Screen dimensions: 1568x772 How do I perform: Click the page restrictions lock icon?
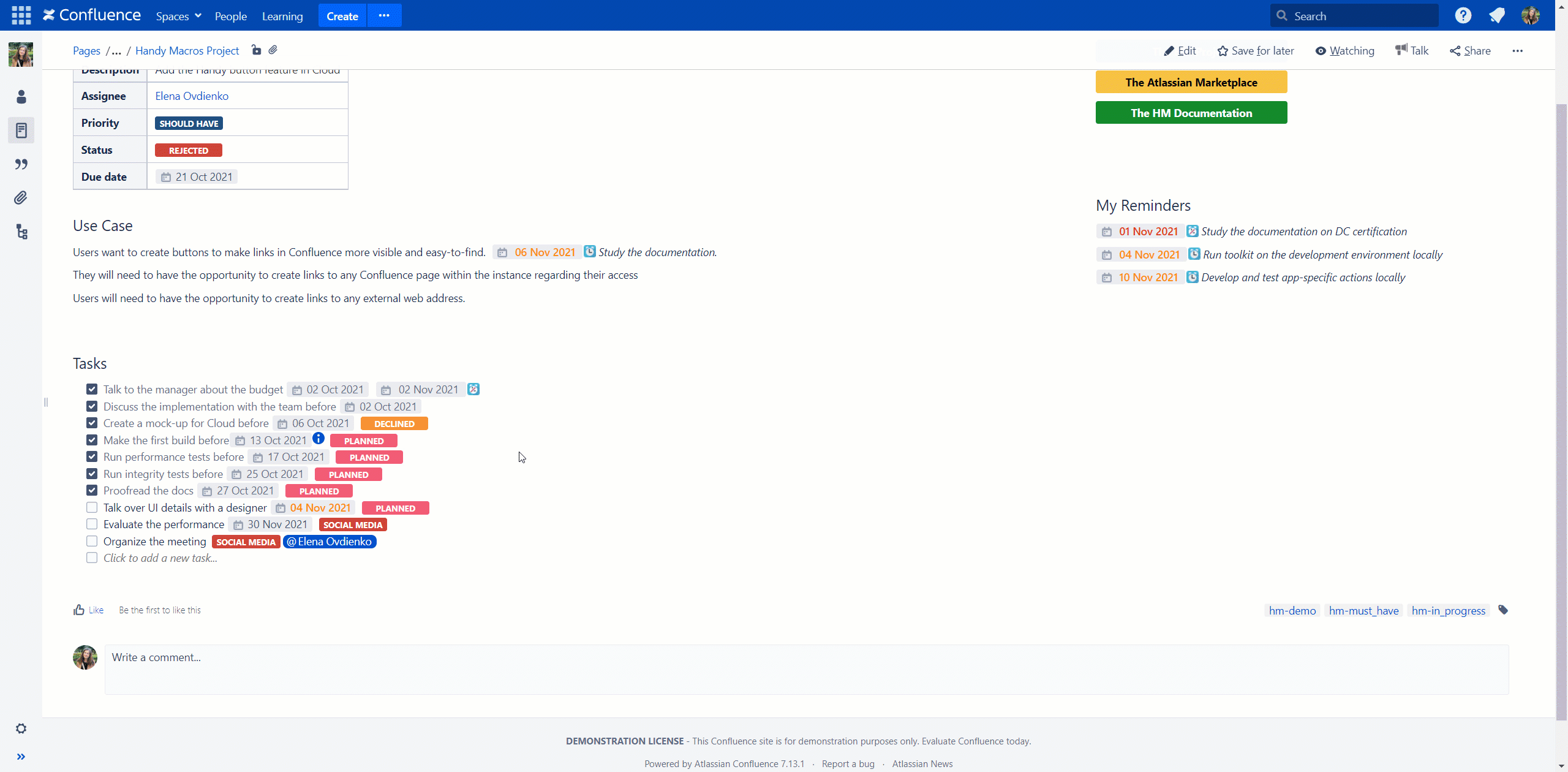[x=256, y=50]
